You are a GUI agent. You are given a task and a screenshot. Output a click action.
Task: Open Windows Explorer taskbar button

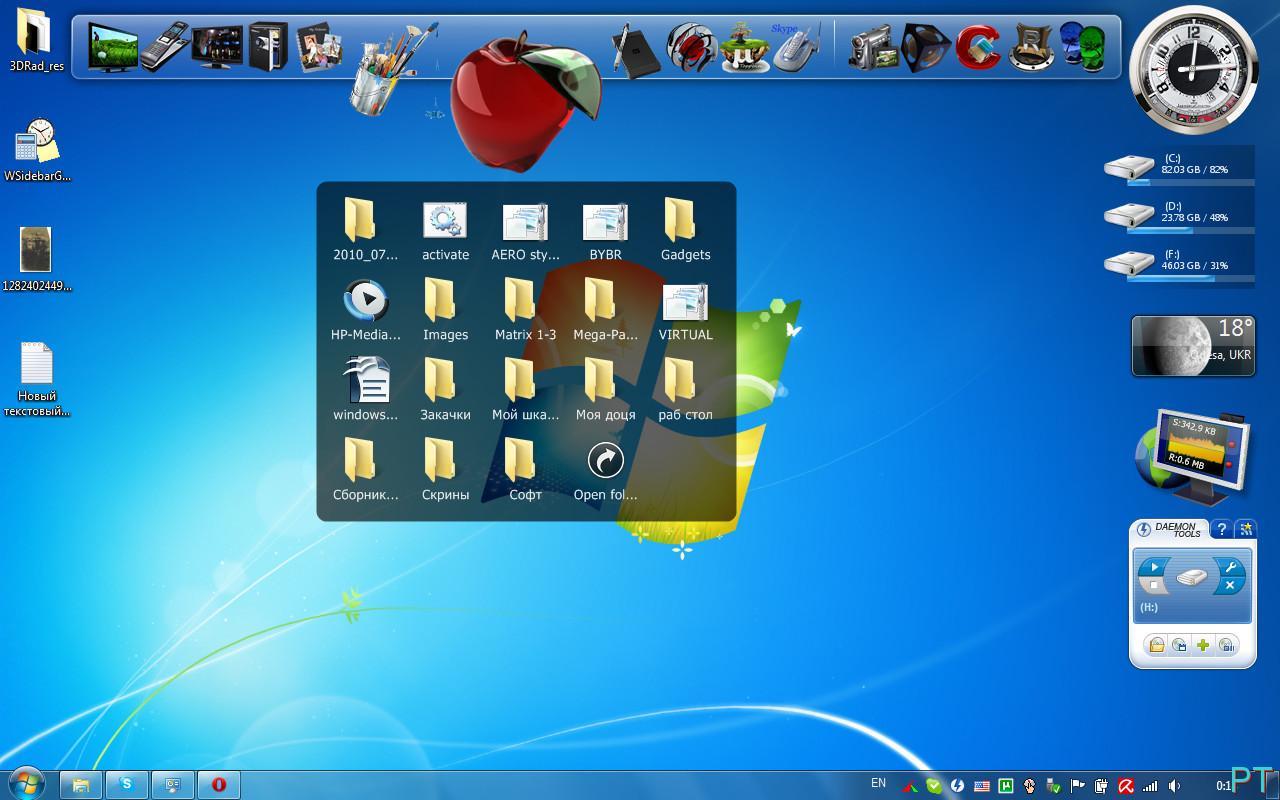(80, 785)
